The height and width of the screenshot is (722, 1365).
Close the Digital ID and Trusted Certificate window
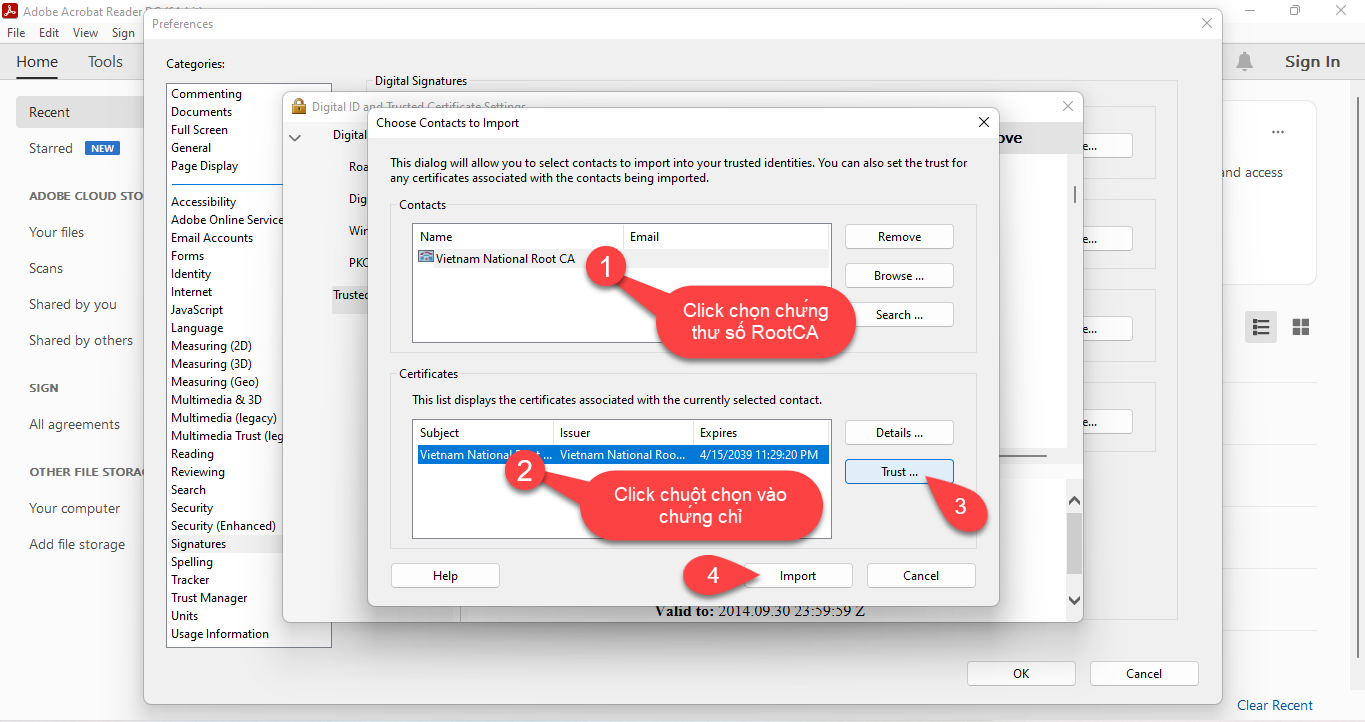click(1068, 106)
